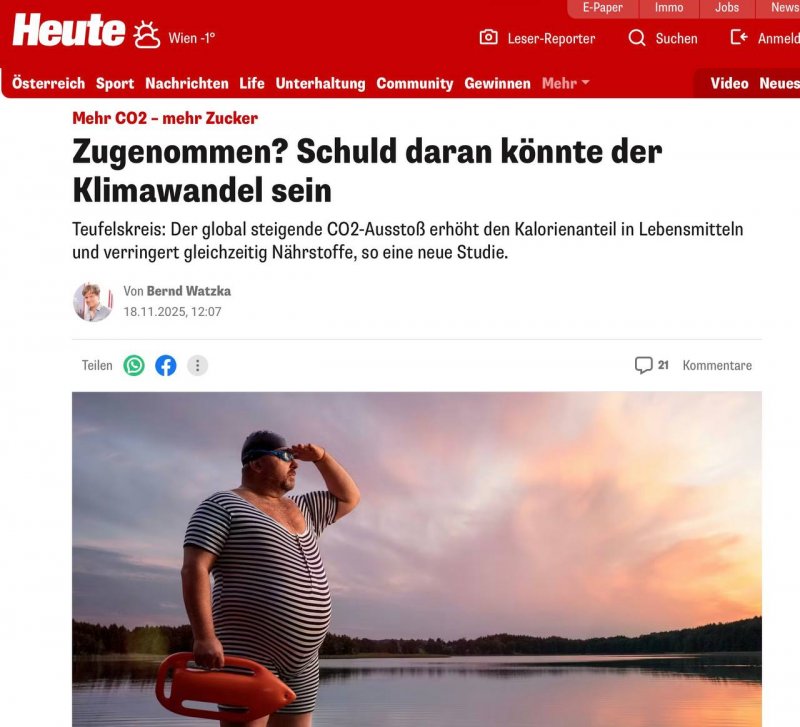Open the Österreich section

[x=48, y=83]
